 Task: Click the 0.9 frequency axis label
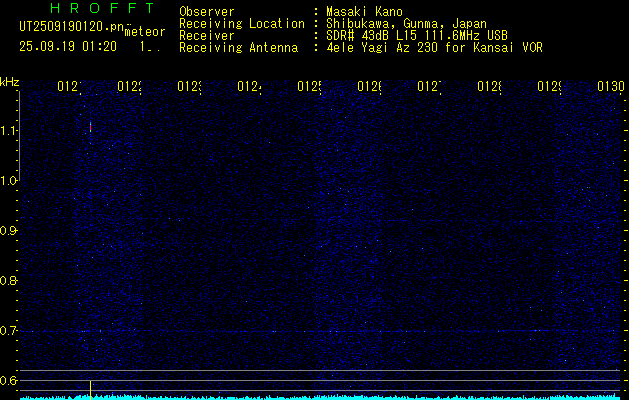click(8, 231)
